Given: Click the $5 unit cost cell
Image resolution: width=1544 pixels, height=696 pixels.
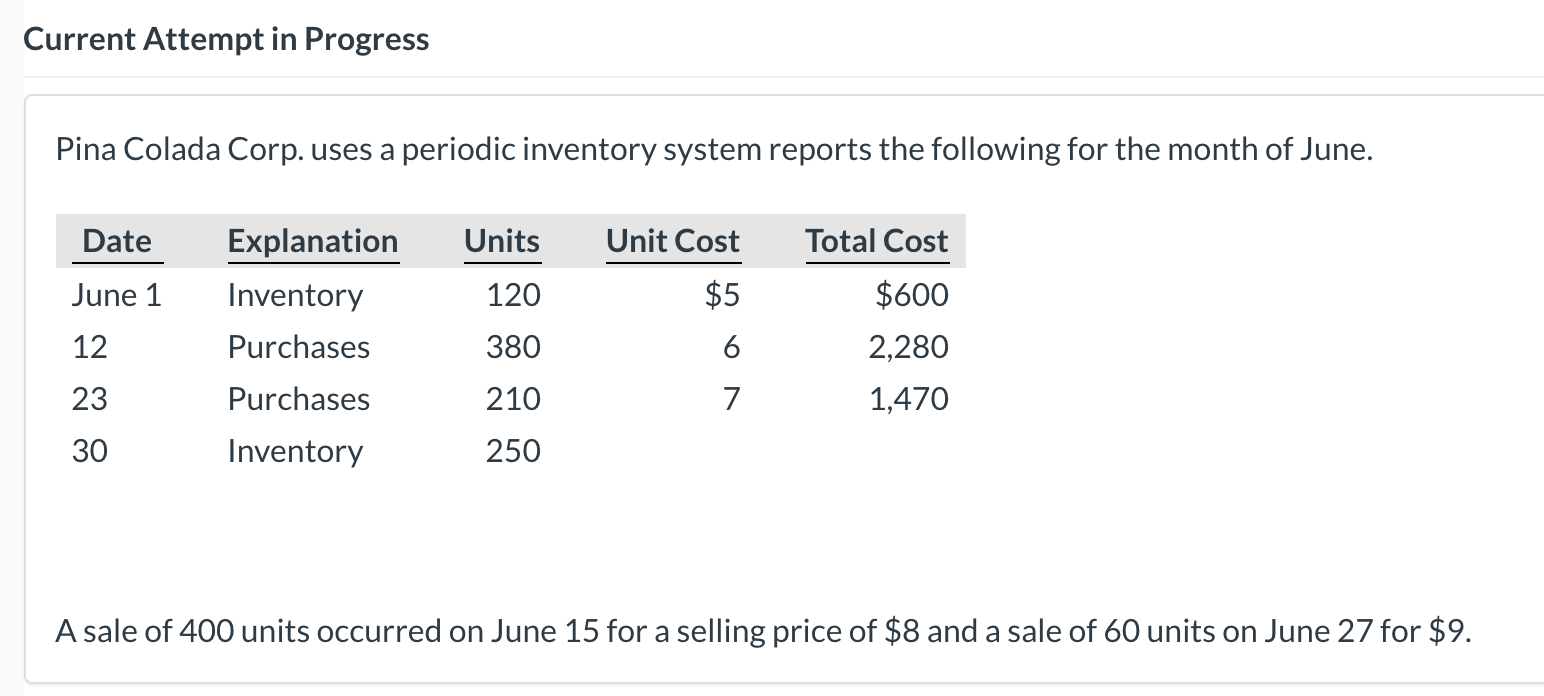Looking at the screenshot, I should click(x=723, y=295).
